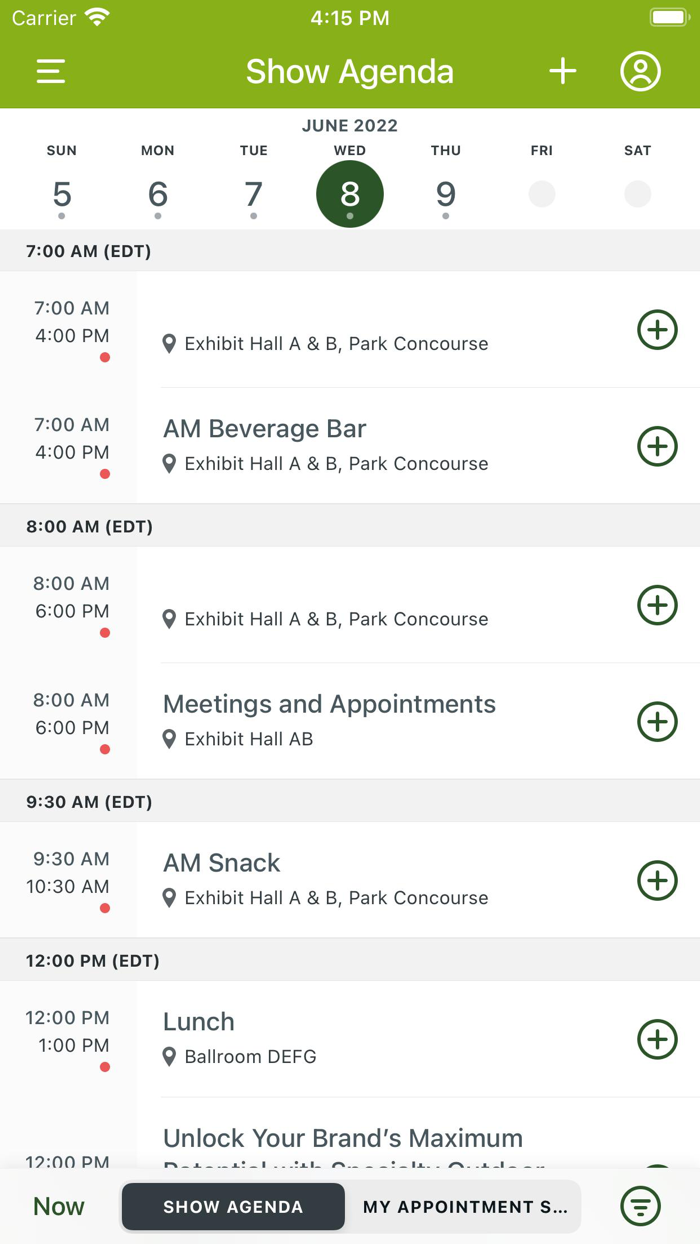Open the user profile icon
The width and height of the screenshot is (700, 1244).
point(640,72)
